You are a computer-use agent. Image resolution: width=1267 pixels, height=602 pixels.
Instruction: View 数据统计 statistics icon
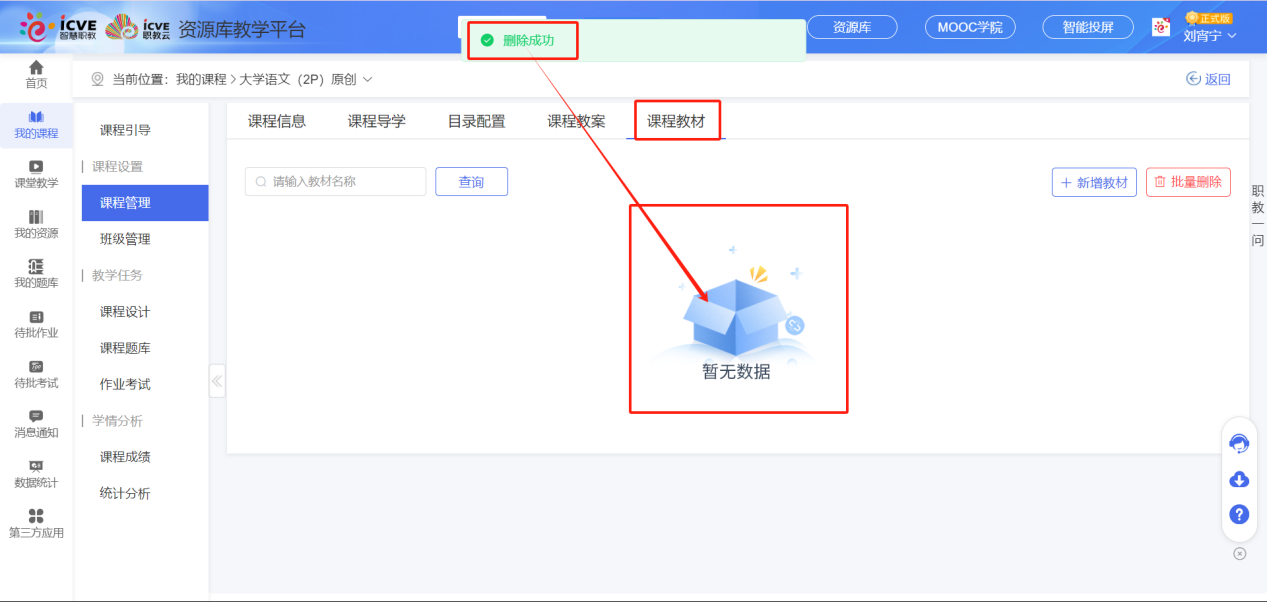click(x=36, y=471)
